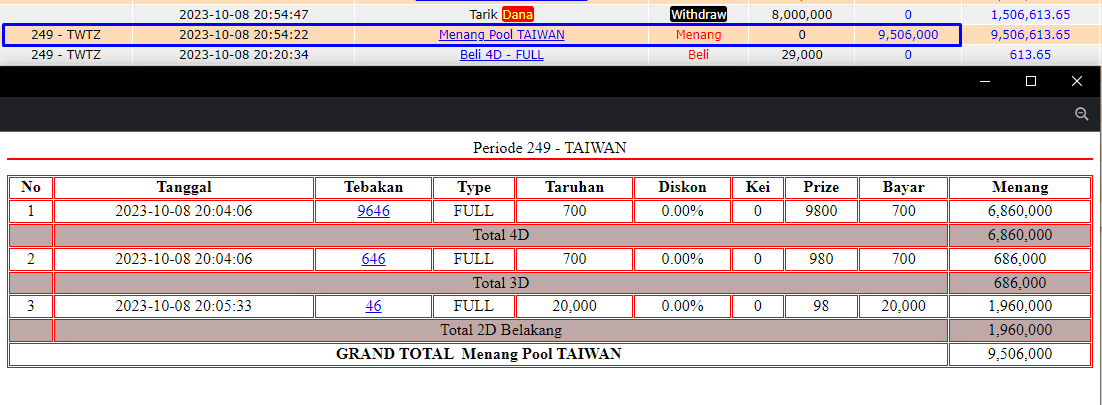The image size is (1102, 405).
Task: Maximize the popup window
Action: click(x=1031, y=82)
